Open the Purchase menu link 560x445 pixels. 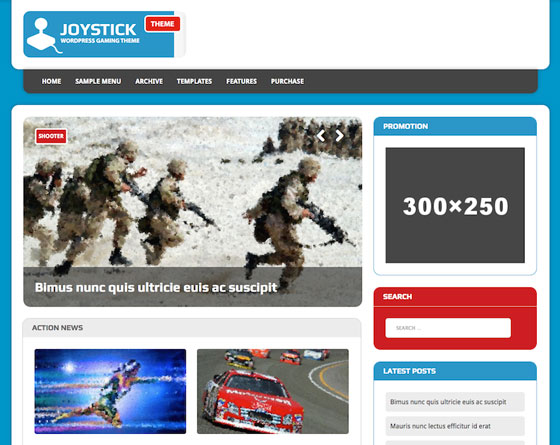click(x=287, y=81)
